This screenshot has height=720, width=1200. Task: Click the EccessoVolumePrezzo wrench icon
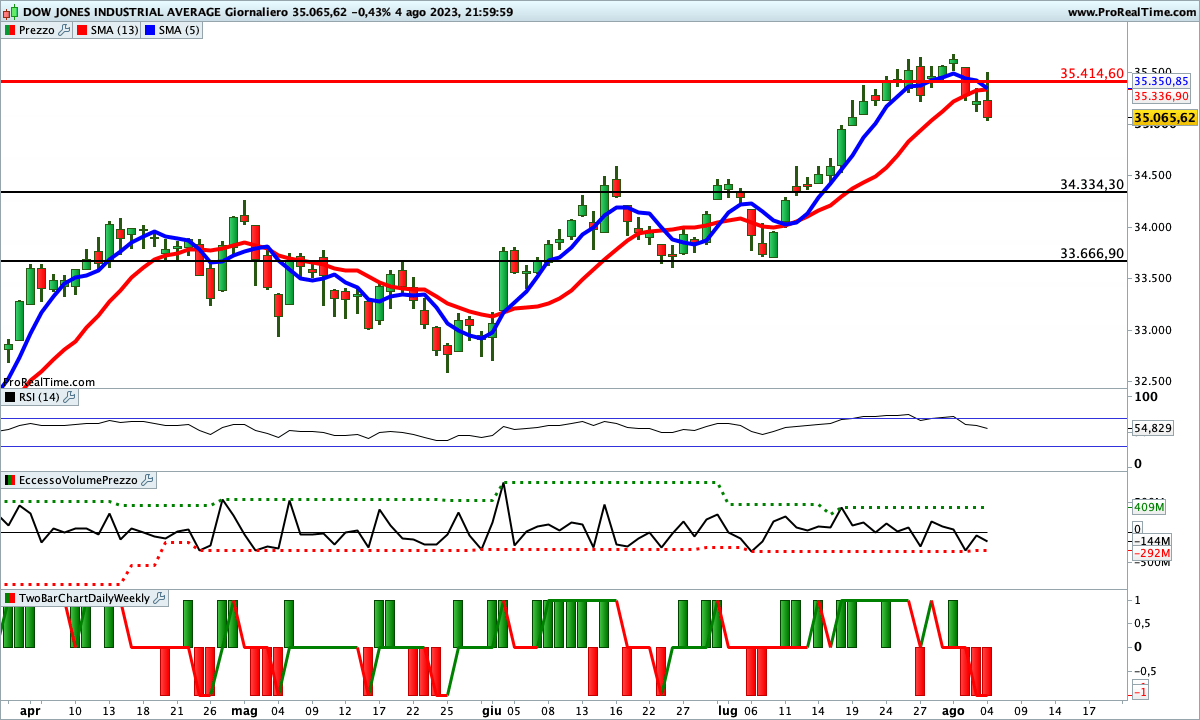[148, 480]
